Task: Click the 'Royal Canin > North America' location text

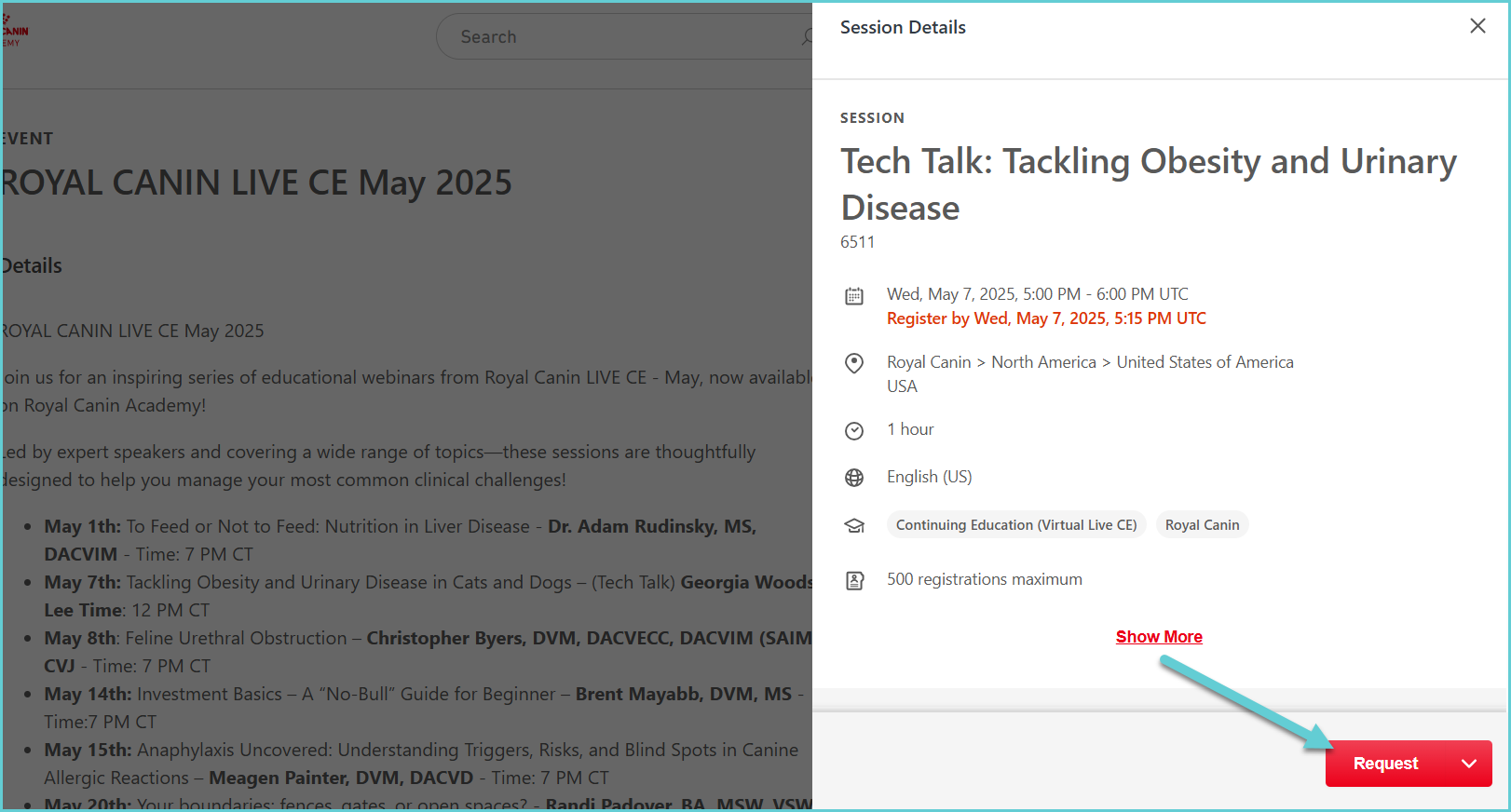Action: (x=1090, y=362)
